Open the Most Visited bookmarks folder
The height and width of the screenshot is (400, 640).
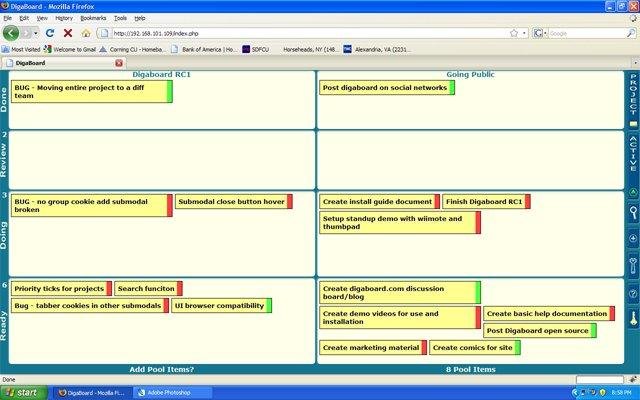[x=21, y=49]
